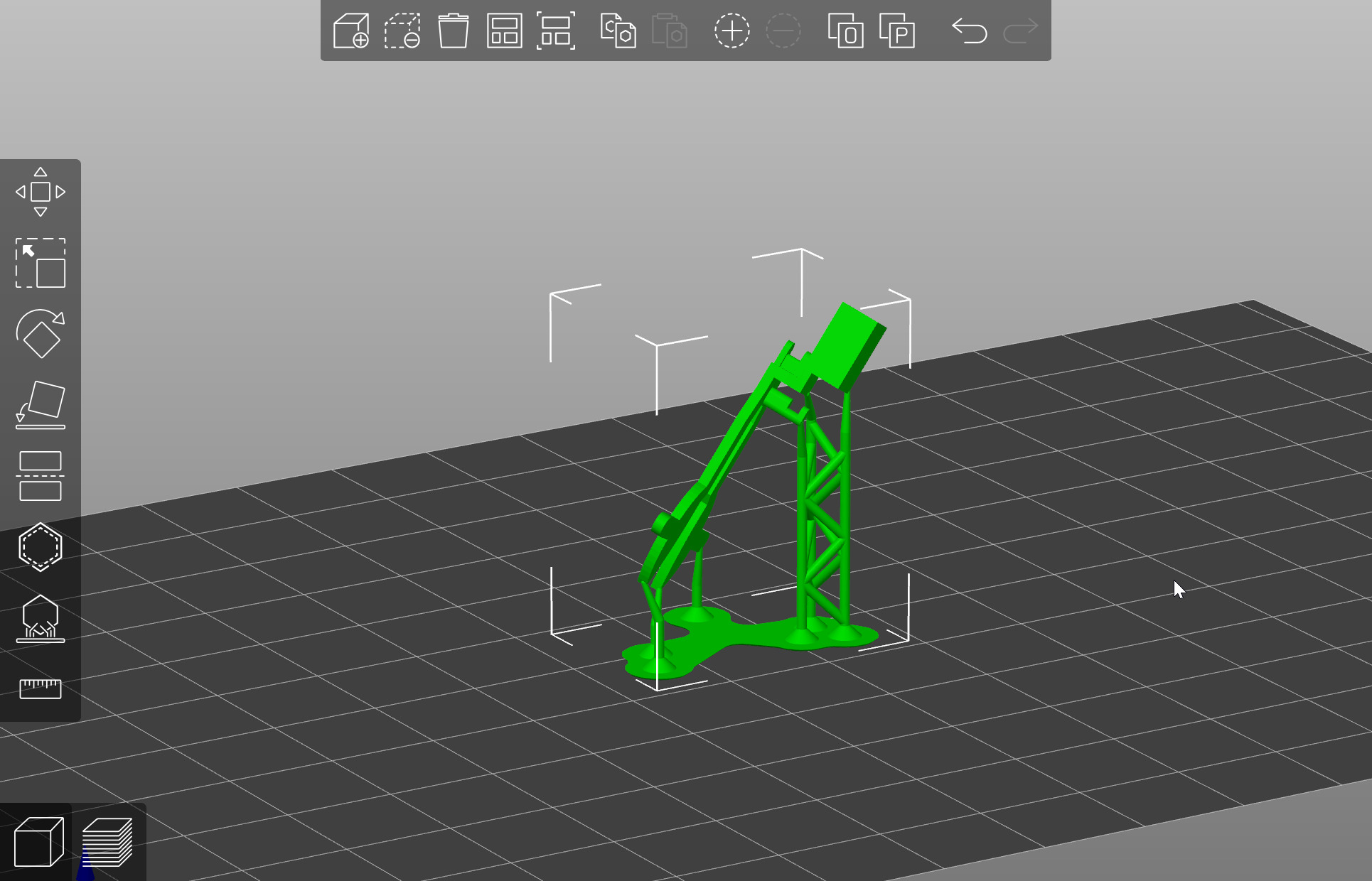The width and height of the screenshot is (1372, 881).
Task: Switch to 3D editor view
Action: [38, 843]
